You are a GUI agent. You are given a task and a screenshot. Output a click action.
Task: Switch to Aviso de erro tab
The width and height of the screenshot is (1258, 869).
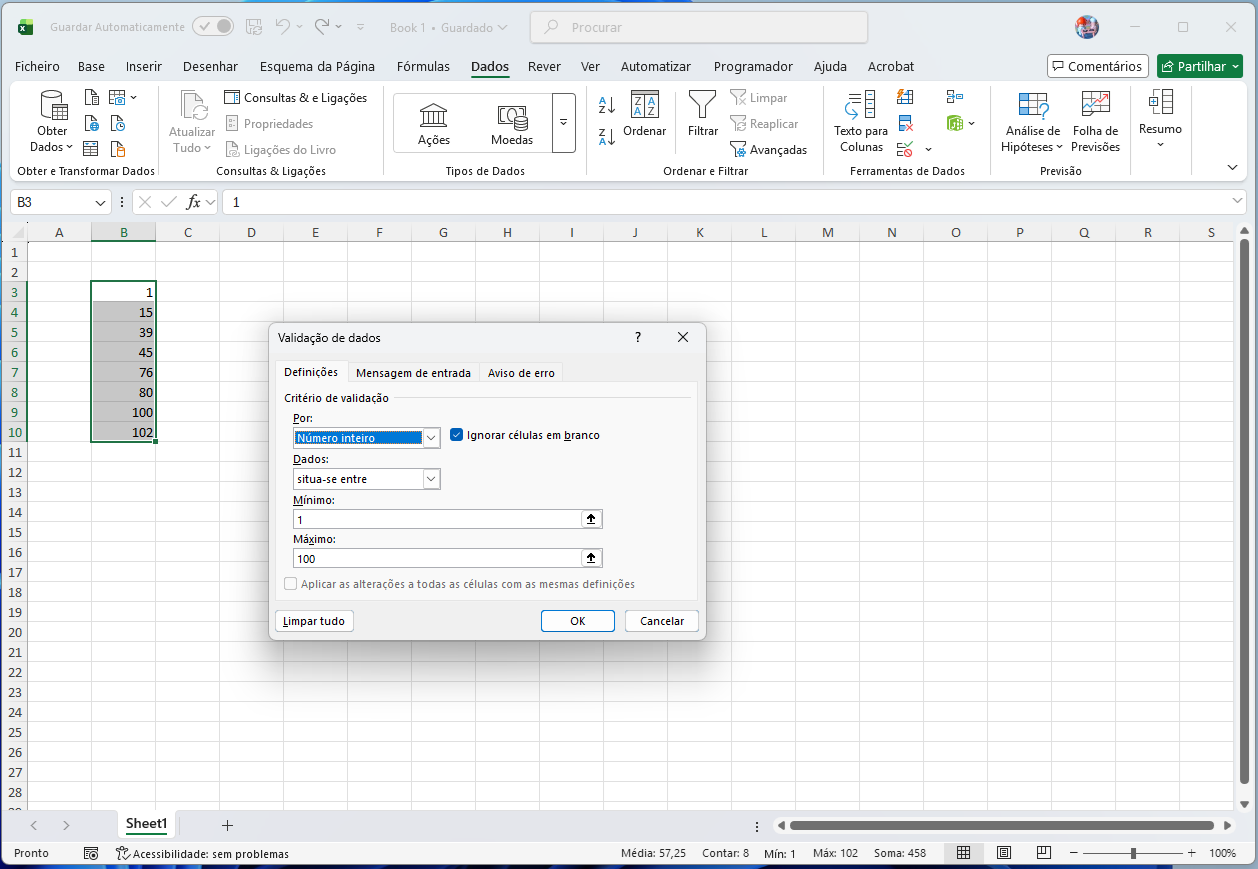521,373
